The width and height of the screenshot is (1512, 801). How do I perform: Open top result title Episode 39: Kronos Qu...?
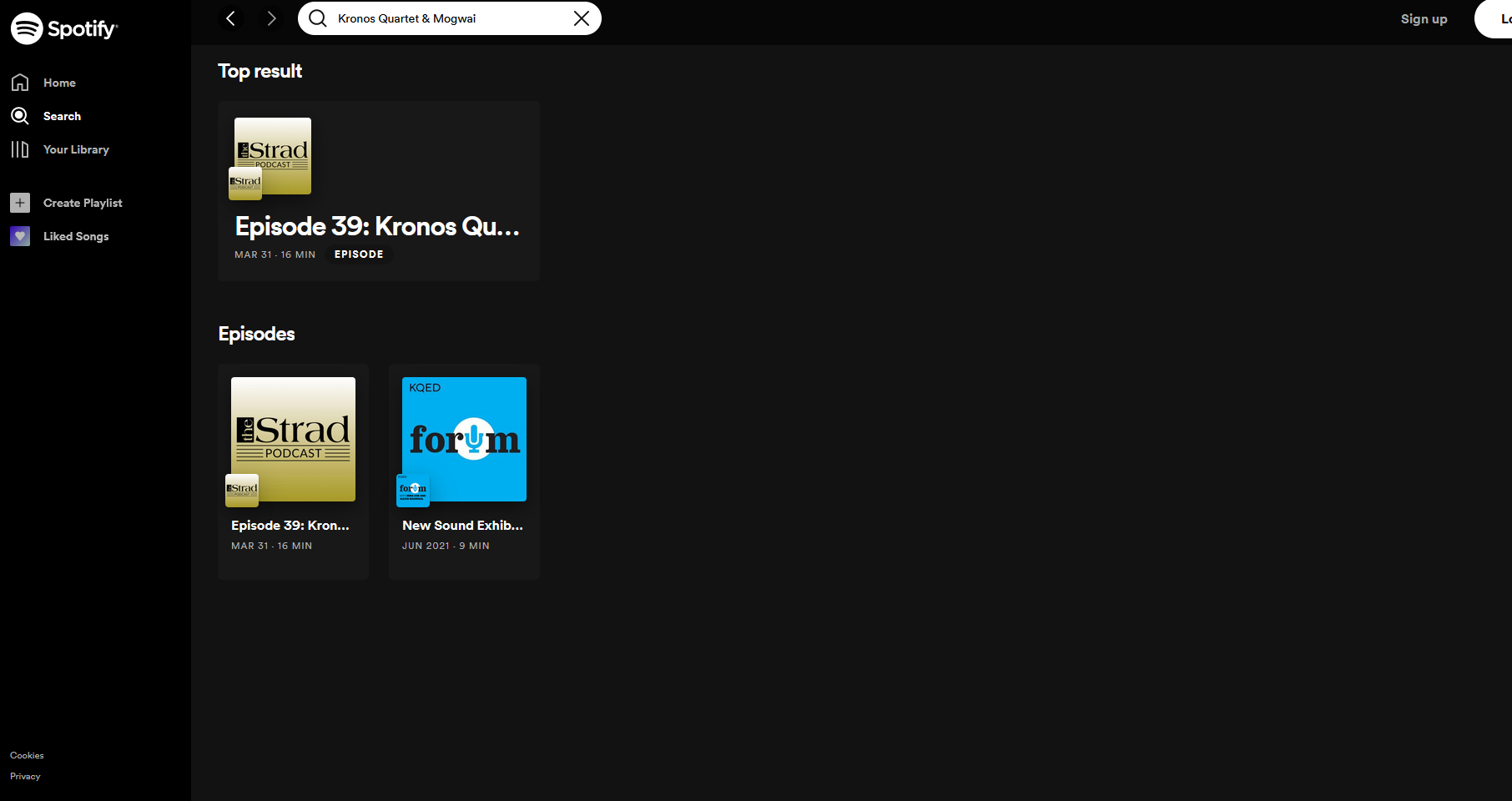(x=377, y=226)
